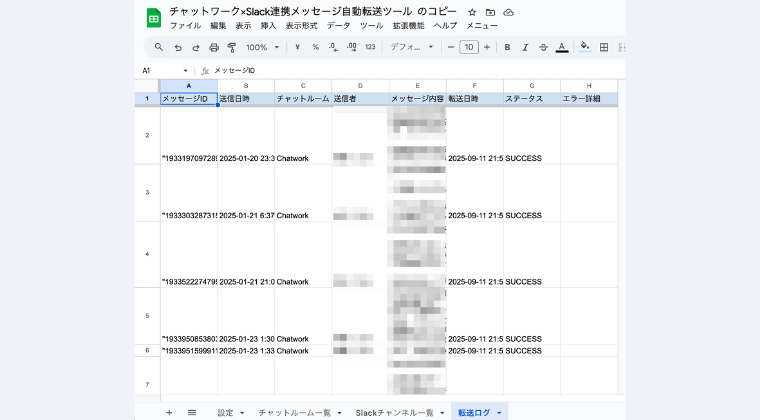Check cloud save status icon
This screenshot has height=420, width=760.
[x=508, y=12]
